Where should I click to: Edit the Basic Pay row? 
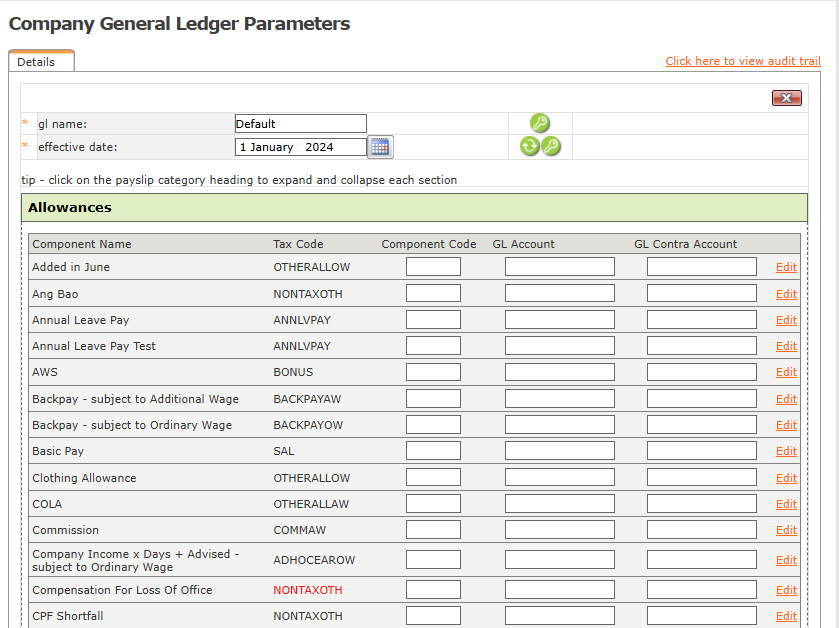coord(786,451)
